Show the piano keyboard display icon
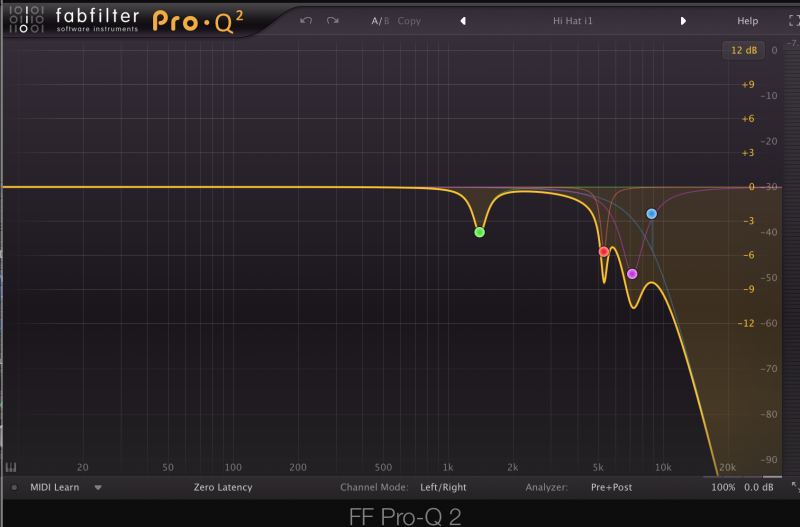The image size is (800, 527). 11,467
